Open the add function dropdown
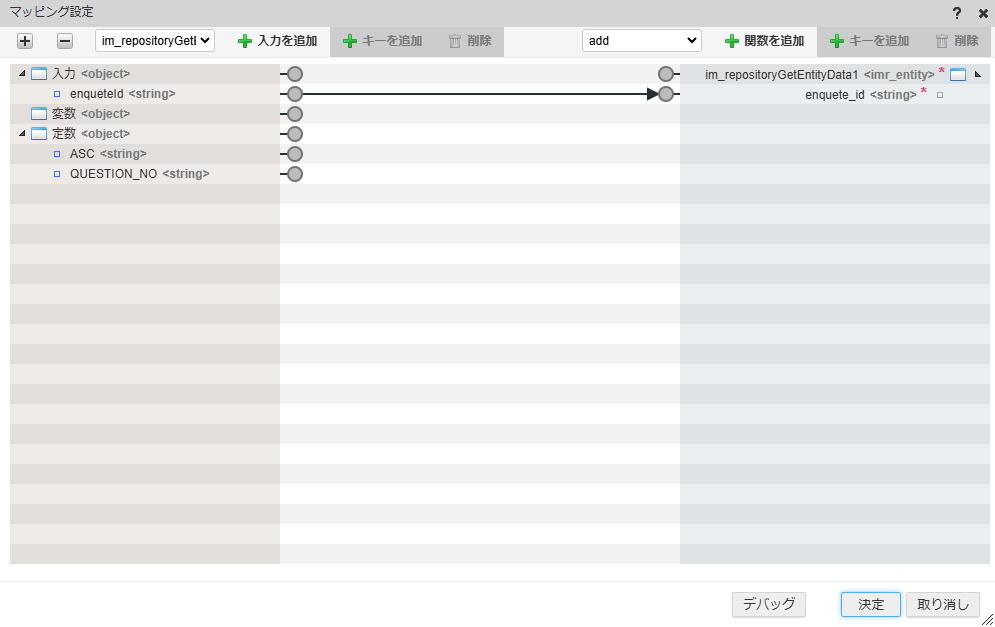995x627 pixels. tap(641, 40)
